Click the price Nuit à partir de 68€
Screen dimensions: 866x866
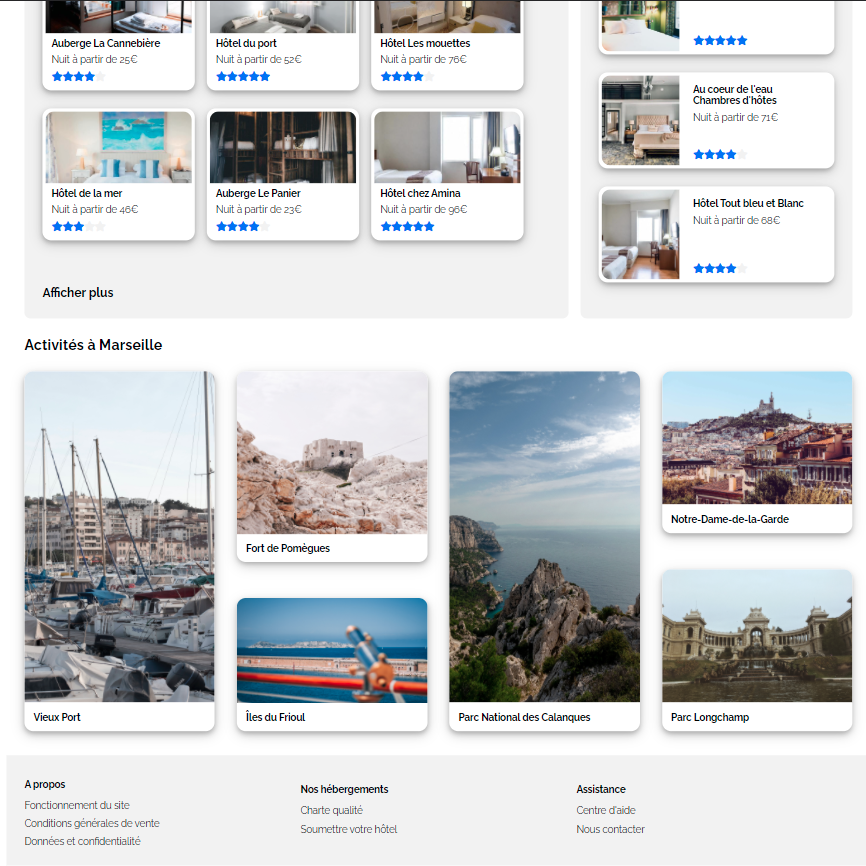coord(737,220)
